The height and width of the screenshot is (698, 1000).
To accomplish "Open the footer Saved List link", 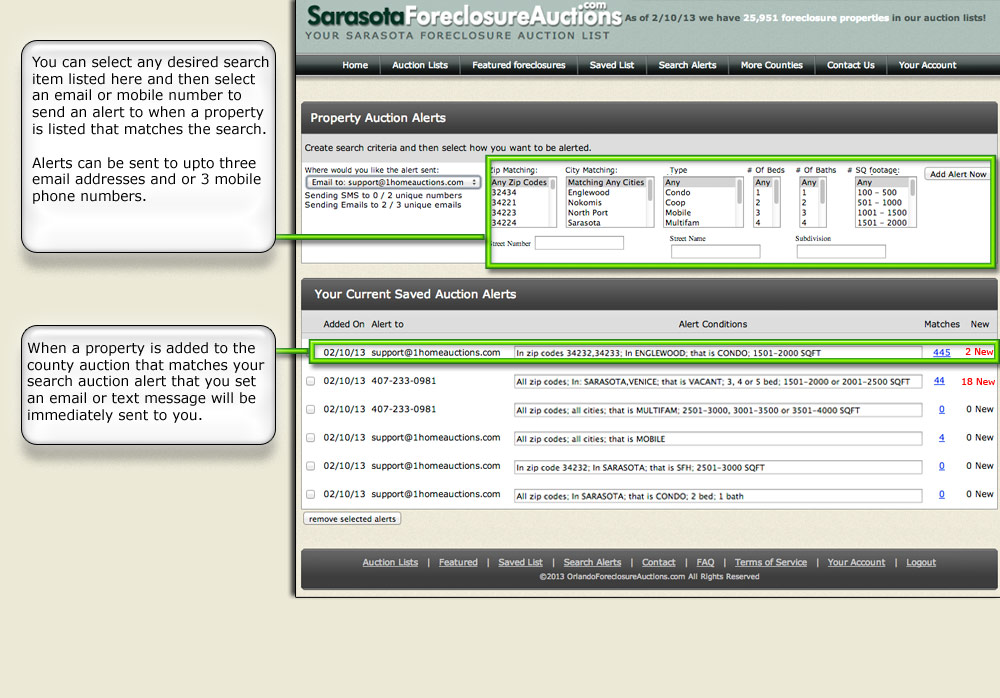I will (x=520, y=562).
